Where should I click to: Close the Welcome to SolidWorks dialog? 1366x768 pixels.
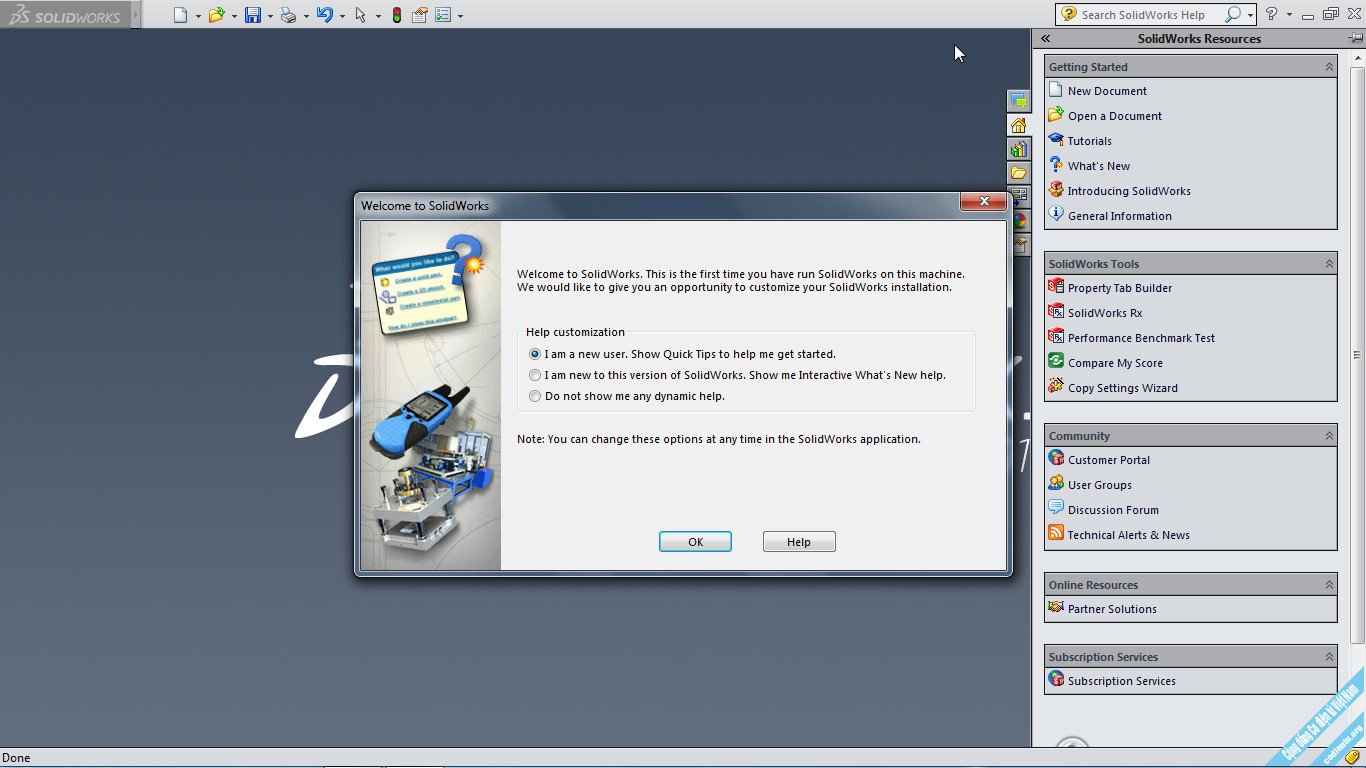click(984, 201)
